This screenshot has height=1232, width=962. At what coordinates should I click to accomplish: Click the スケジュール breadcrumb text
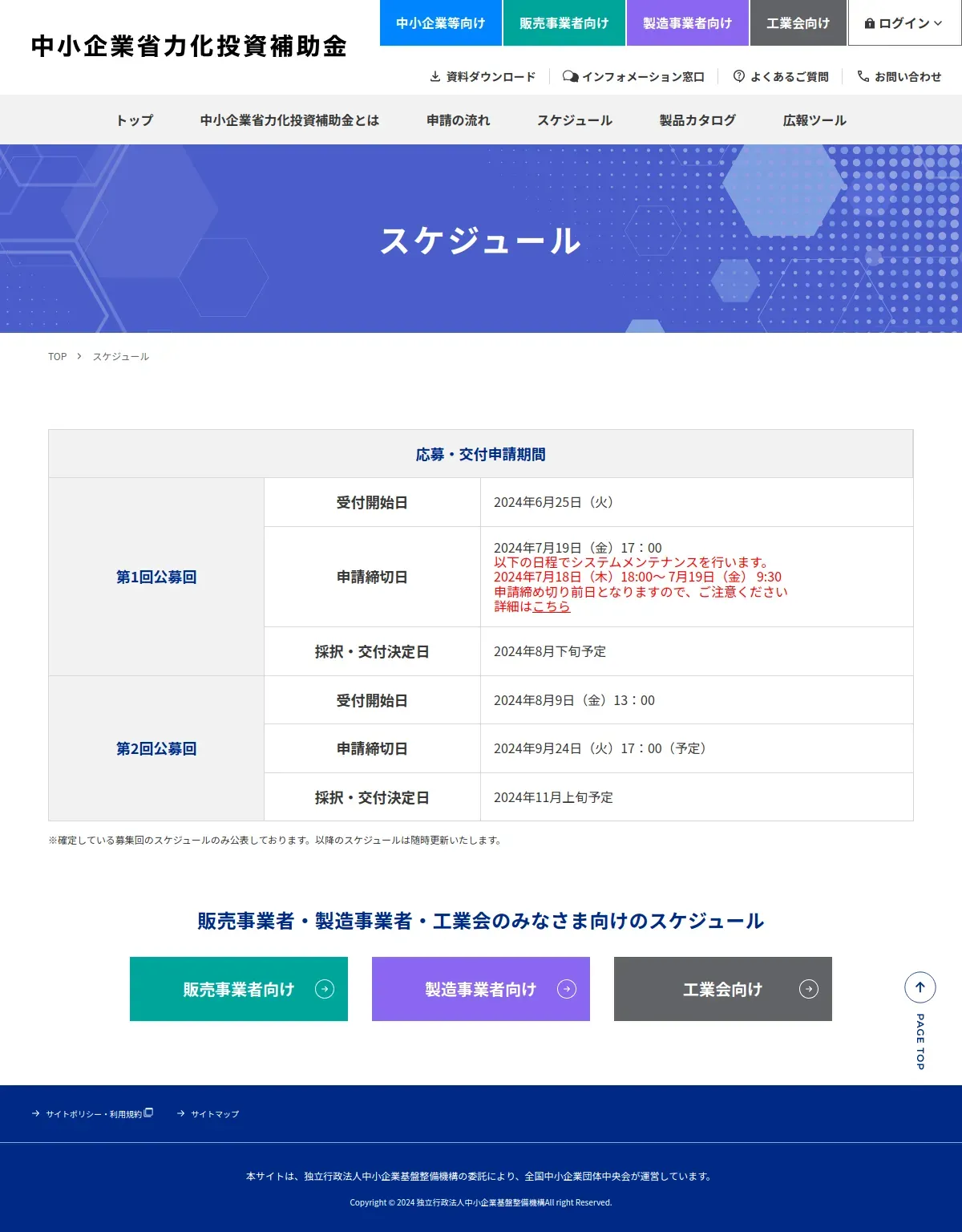(x=121, y=356)
